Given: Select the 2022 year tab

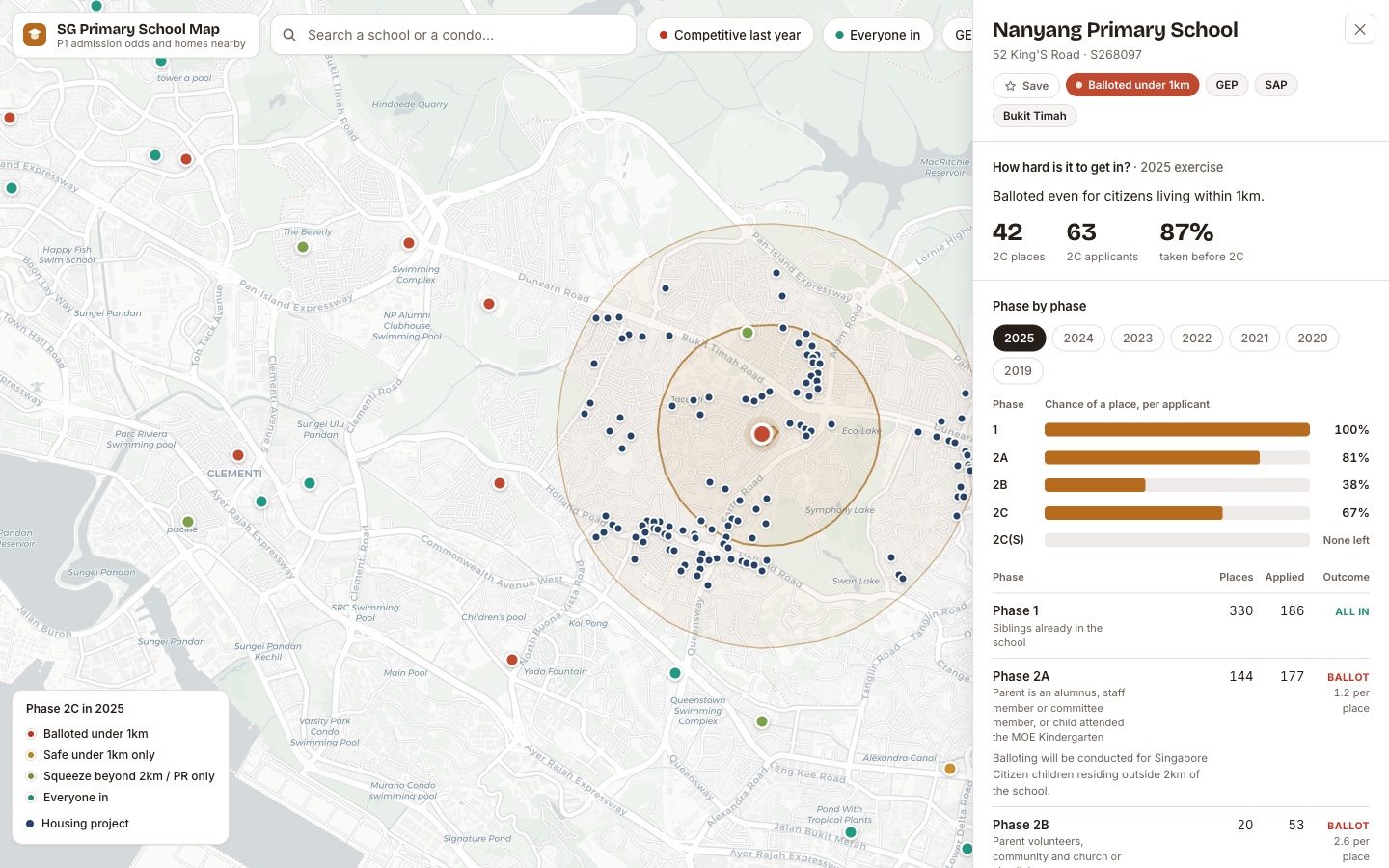Looking at the screenshot, I should (1196, 339).
